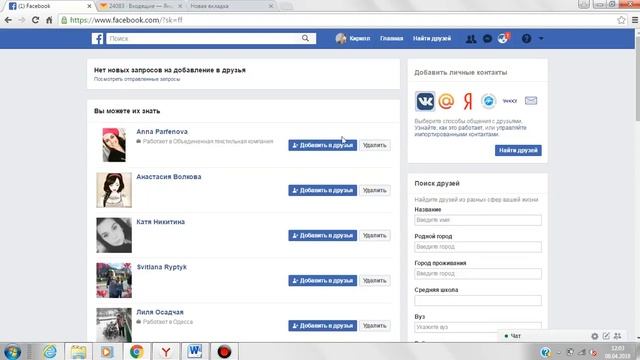This screenshot has width=640, height=360.
Task: Click the blue Найти друзей button
Action: pyautogui.click(x=518, y=150)
